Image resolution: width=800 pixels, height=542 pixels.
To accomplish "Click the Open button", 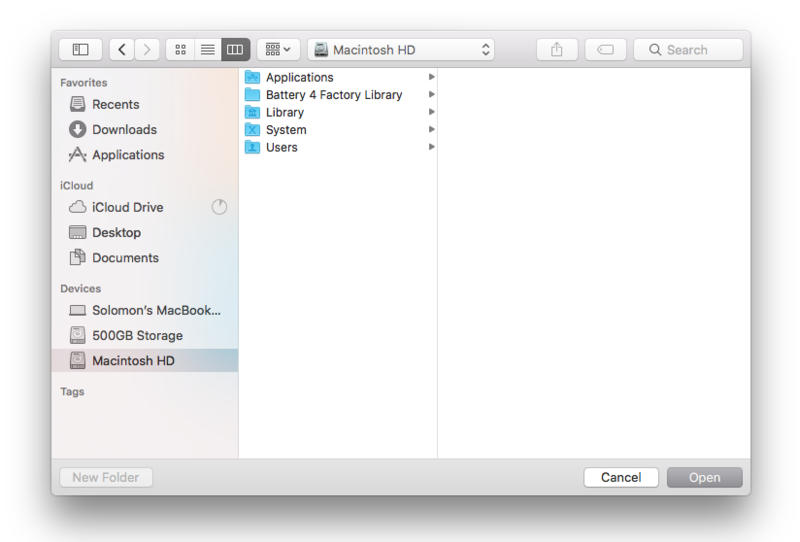I will tap(705, 477).
